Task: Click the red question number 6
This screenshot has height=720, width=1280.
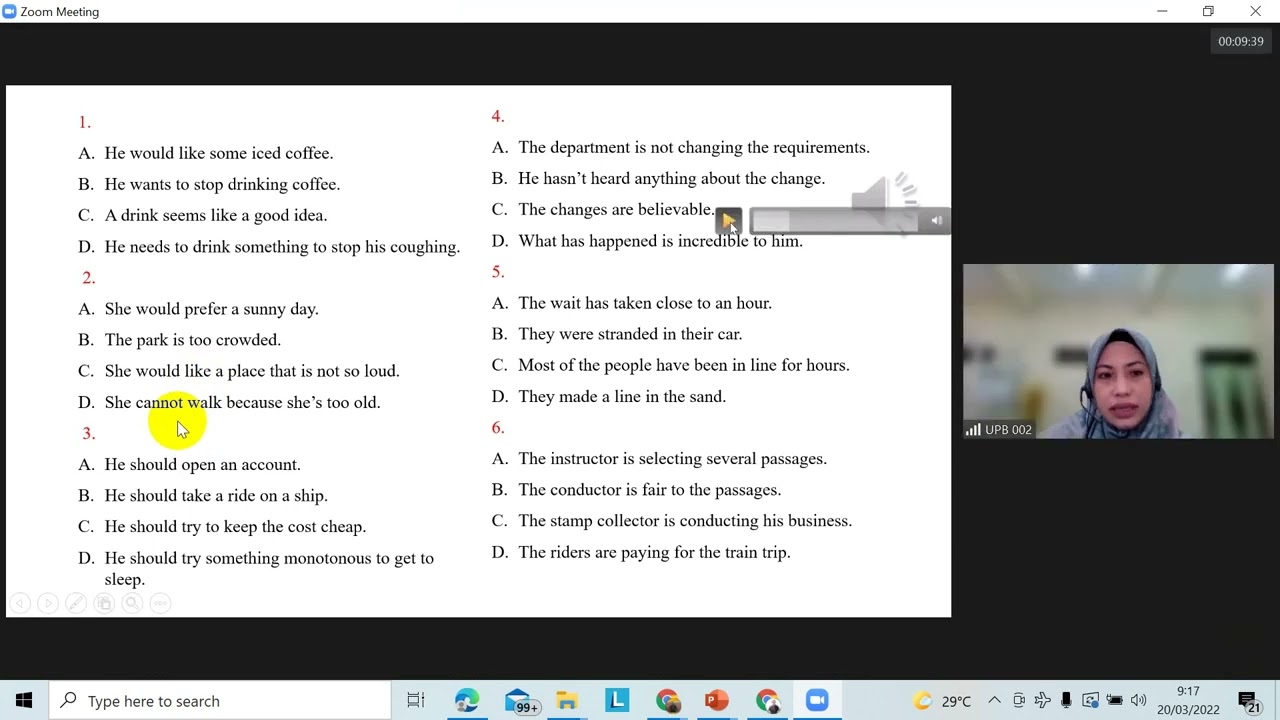Action: point(497,427)
